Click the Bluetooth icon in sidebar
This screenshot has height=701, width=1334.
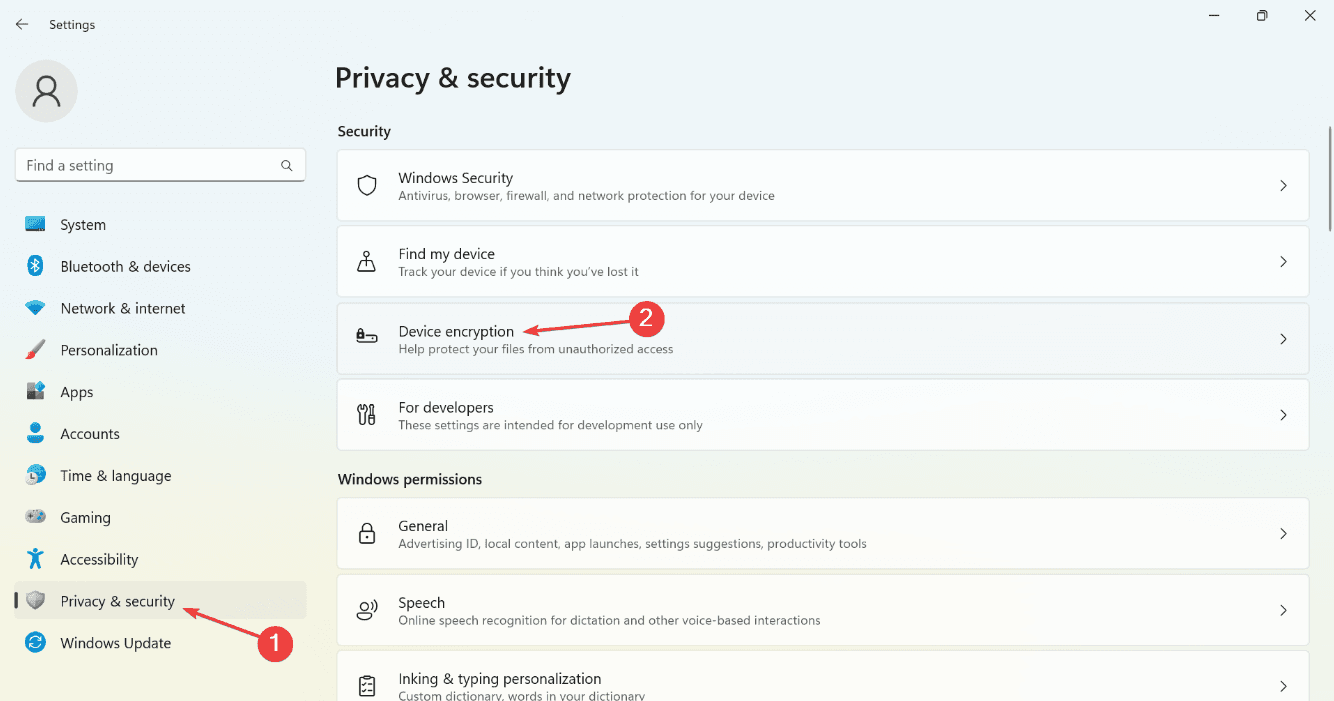36,266
